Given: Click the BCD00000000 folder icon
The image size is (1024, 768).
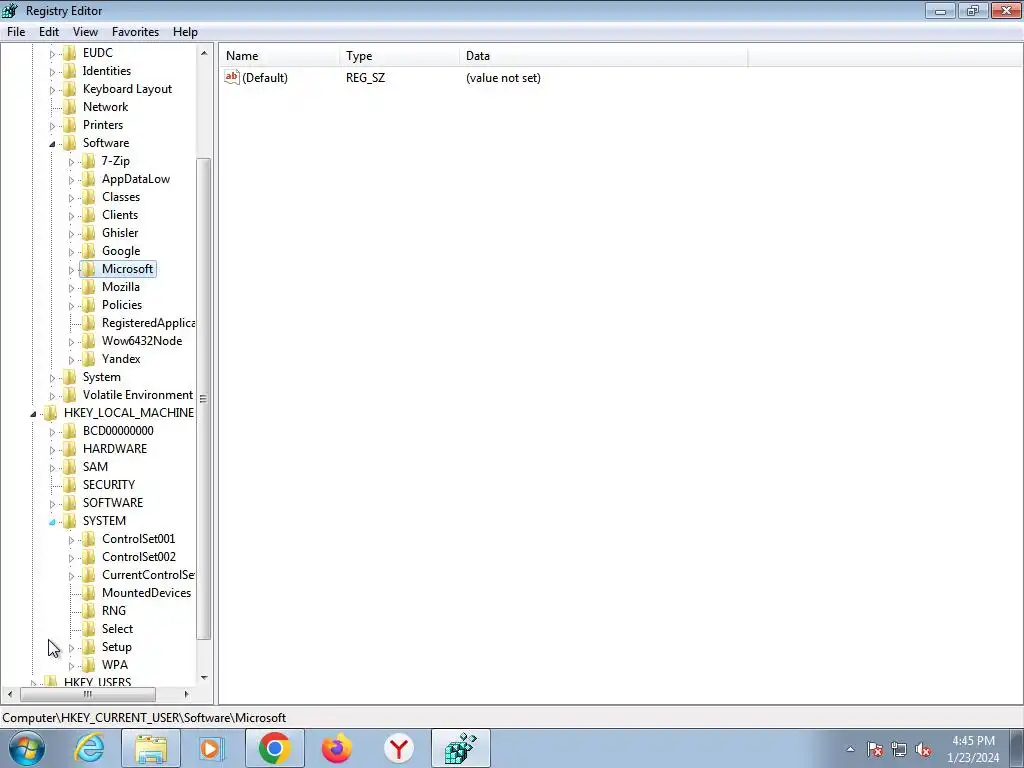Looking at the screenshot, I should tap(69, 431).
